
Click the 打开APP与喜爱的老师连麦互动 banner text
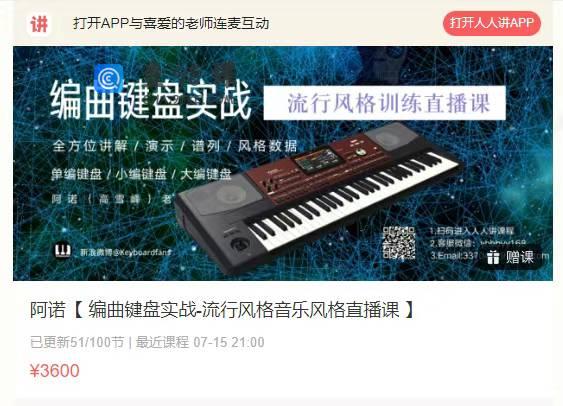[171, 23]
